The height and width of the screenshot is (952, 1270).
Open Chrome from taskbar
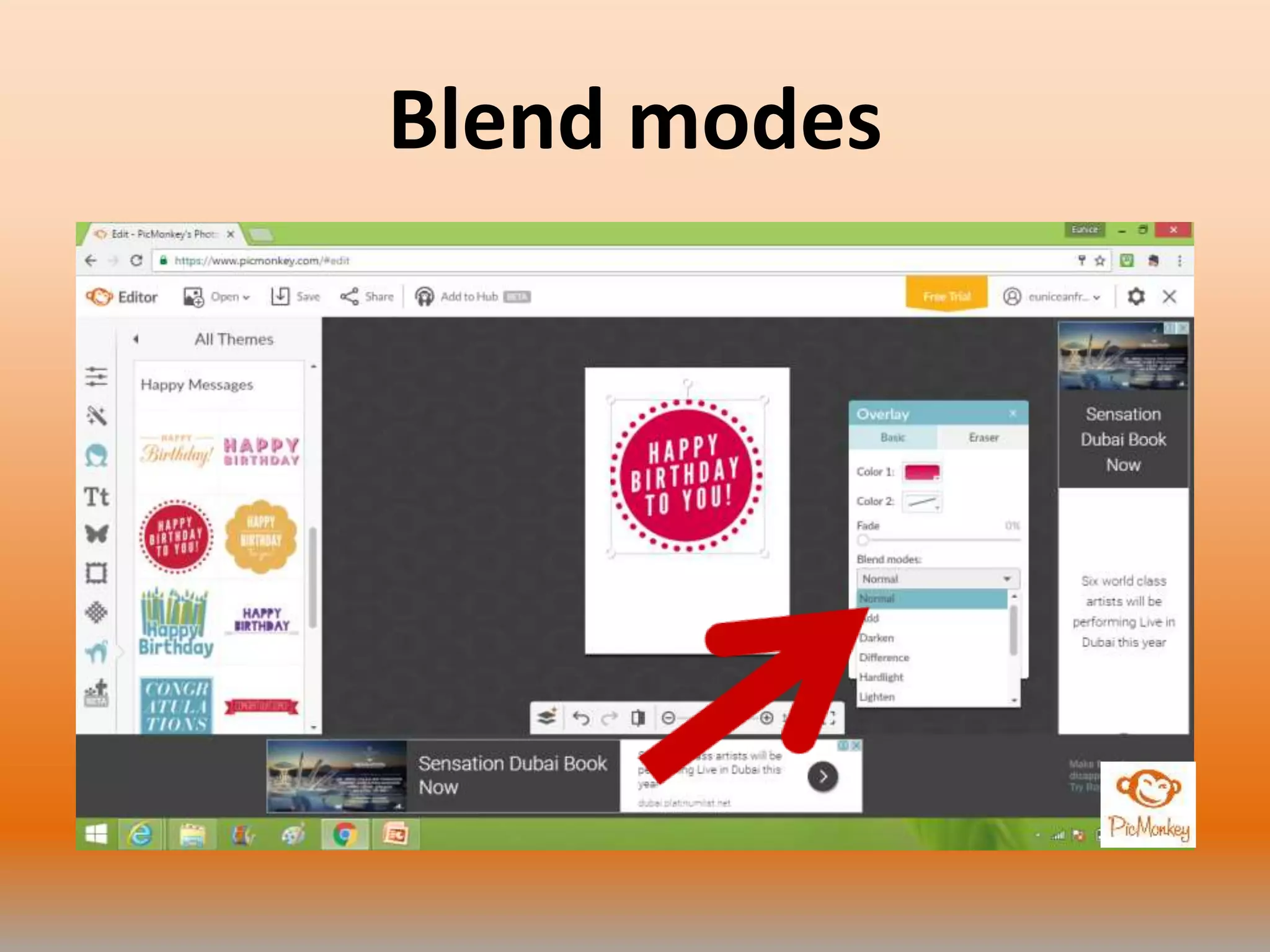[345, 835]
